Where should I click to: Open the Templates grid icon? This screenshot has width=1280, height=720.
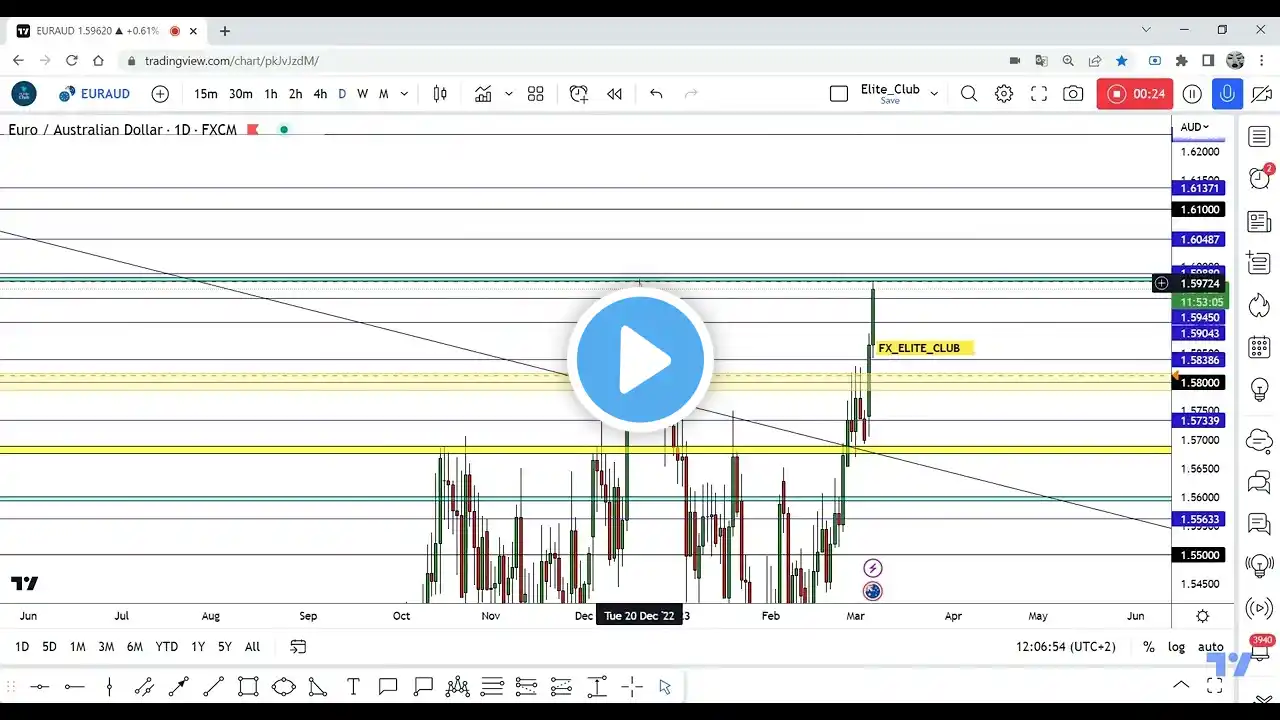pos(535,94)
